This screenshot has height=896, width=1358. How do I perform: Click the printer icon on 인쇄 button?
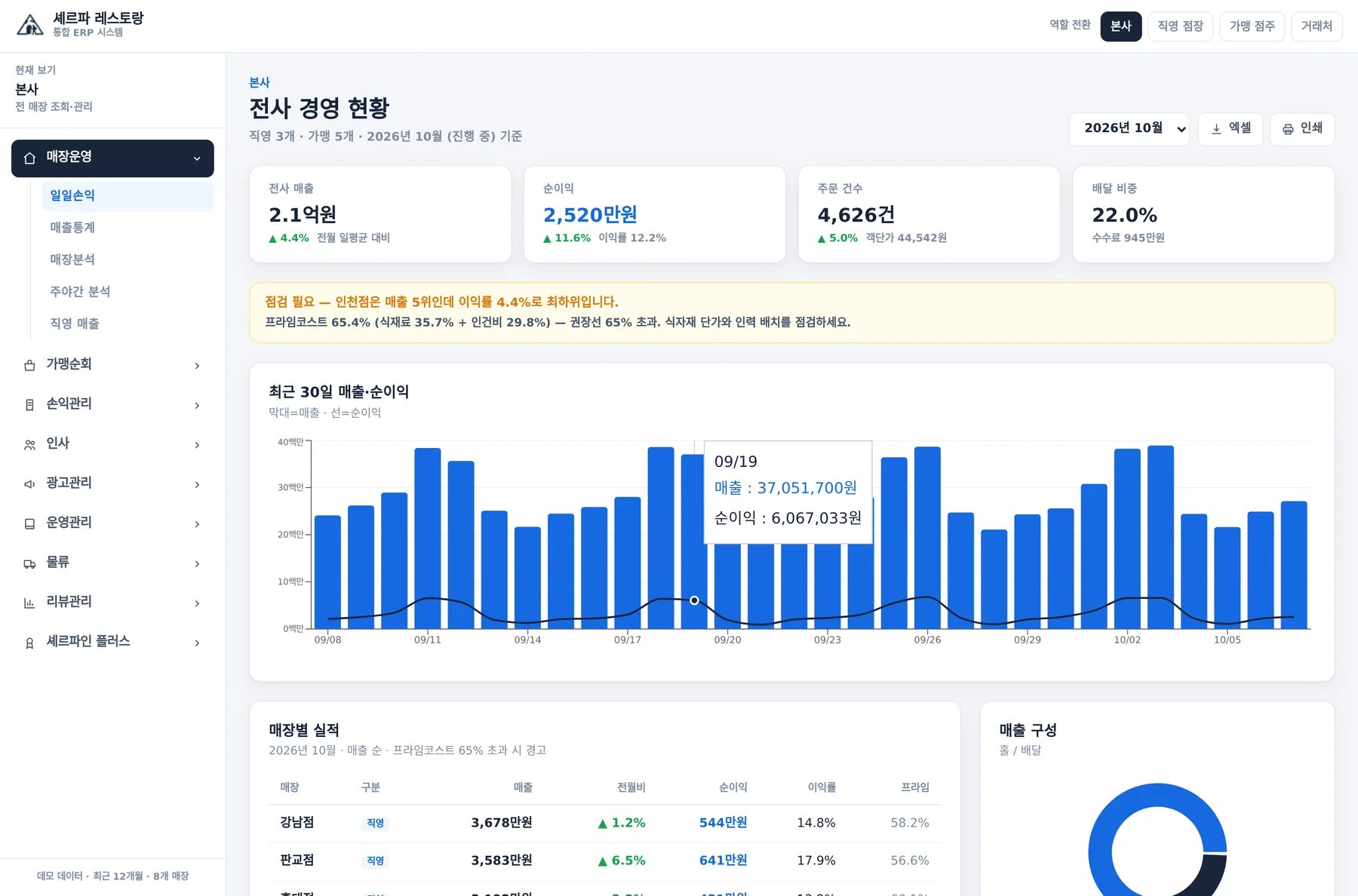tap(1288, 129)
